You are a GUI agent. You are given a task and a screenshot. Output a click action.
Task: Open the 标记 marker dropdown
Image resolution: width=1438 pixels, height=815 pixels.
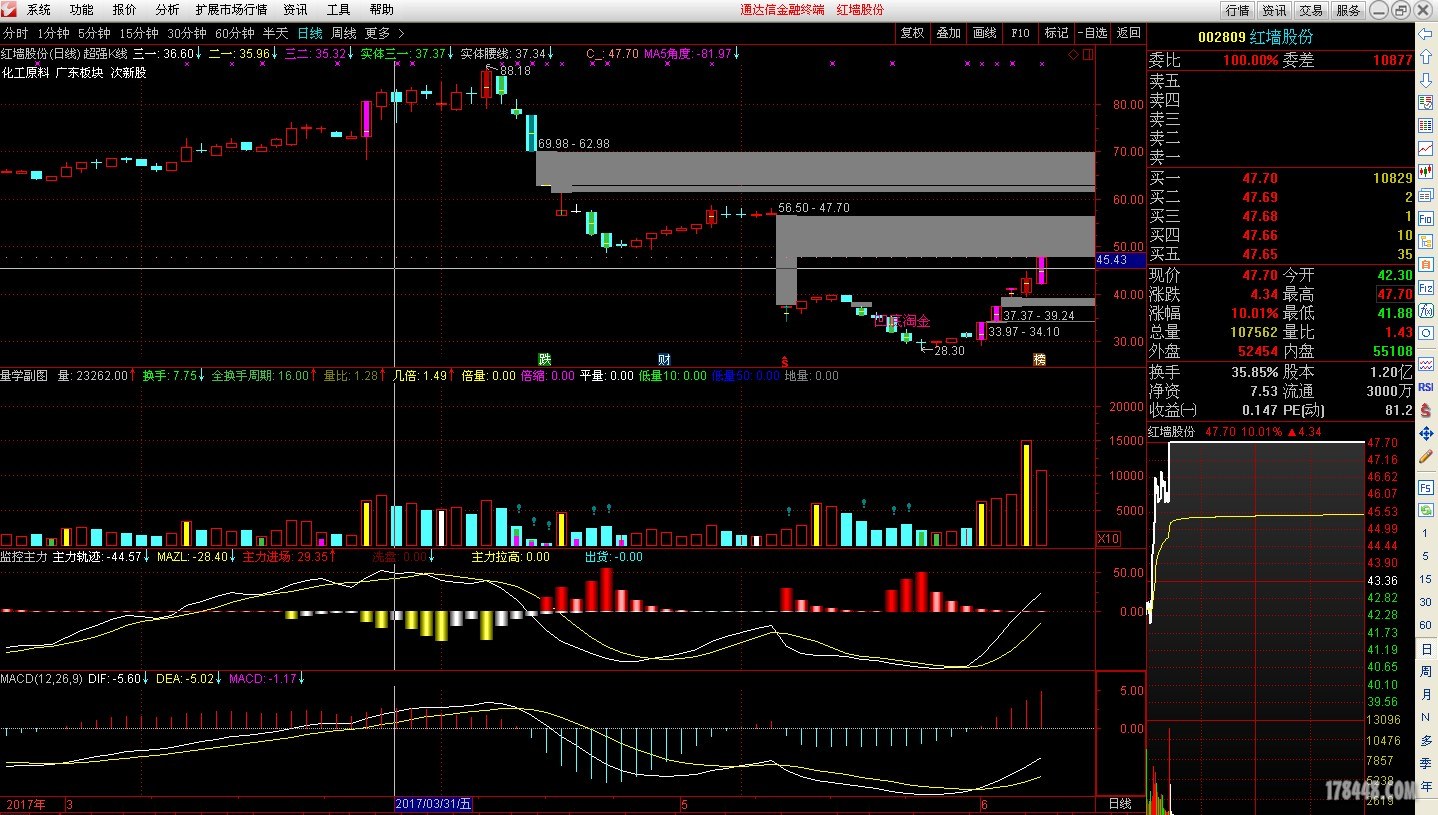(x=1056, y=33)
